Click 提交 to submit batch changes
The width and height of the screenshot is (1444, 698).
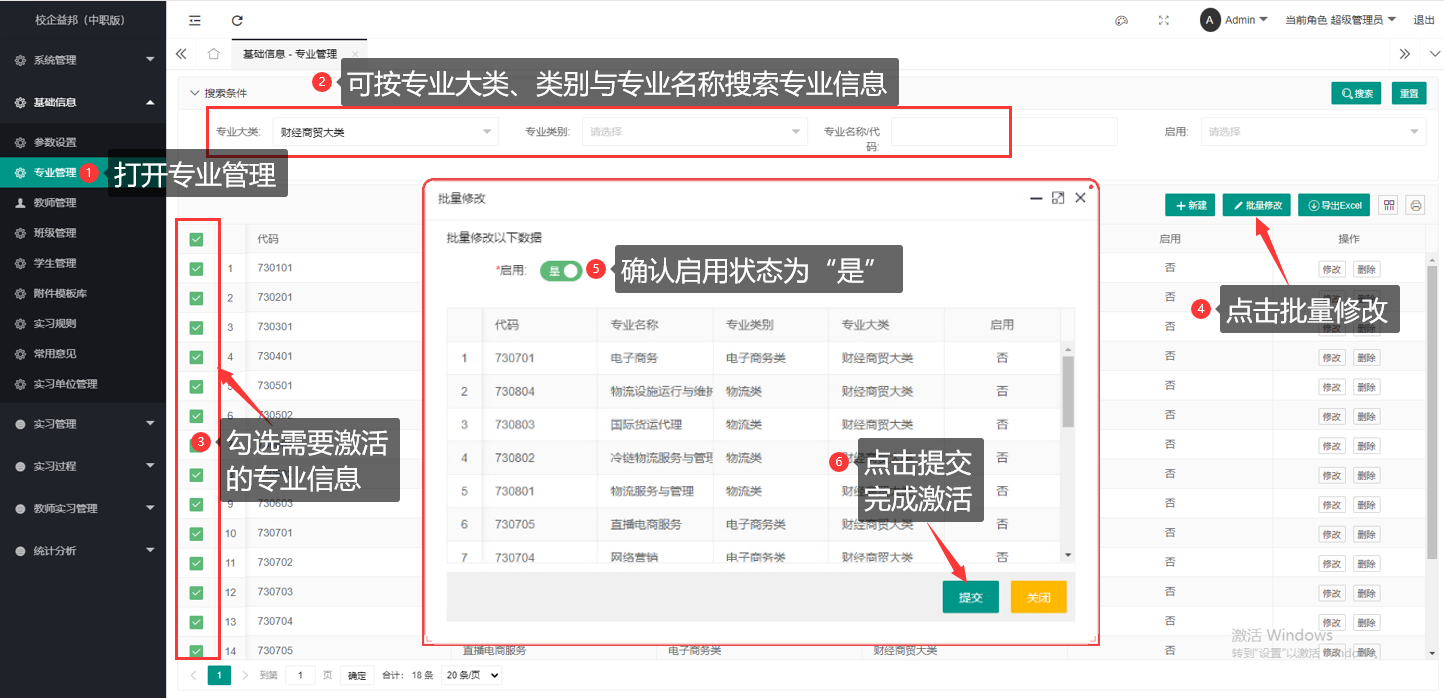970,597
